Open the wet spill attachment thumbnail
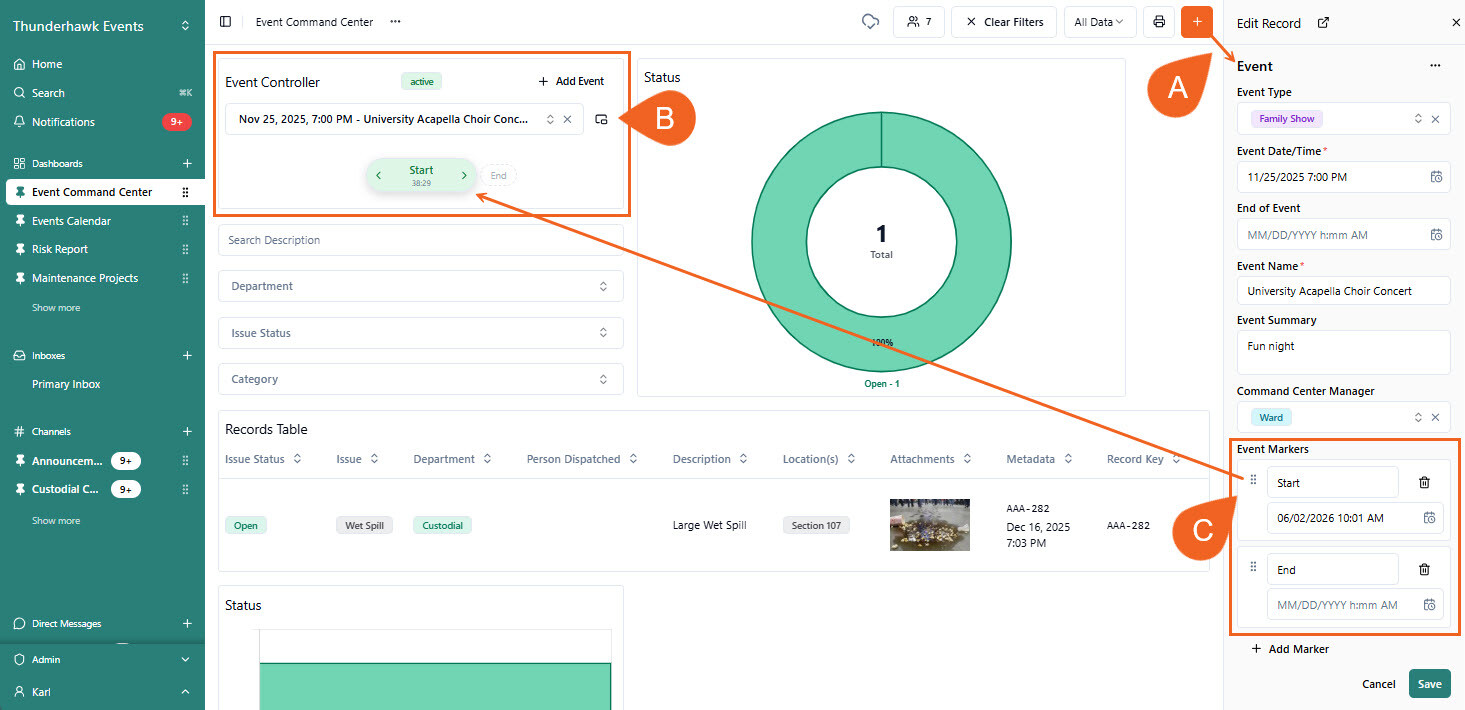 [930, 525]
